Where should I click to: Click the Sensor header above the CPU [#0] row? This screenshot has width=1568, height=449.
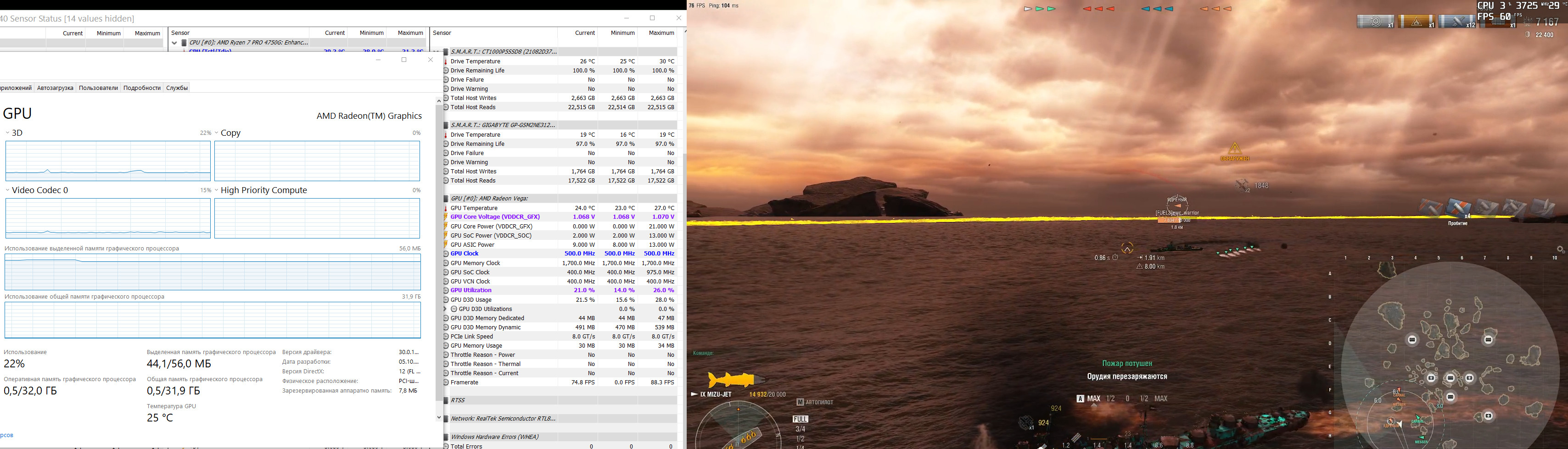pyautogui.click(x=180, y=33)
